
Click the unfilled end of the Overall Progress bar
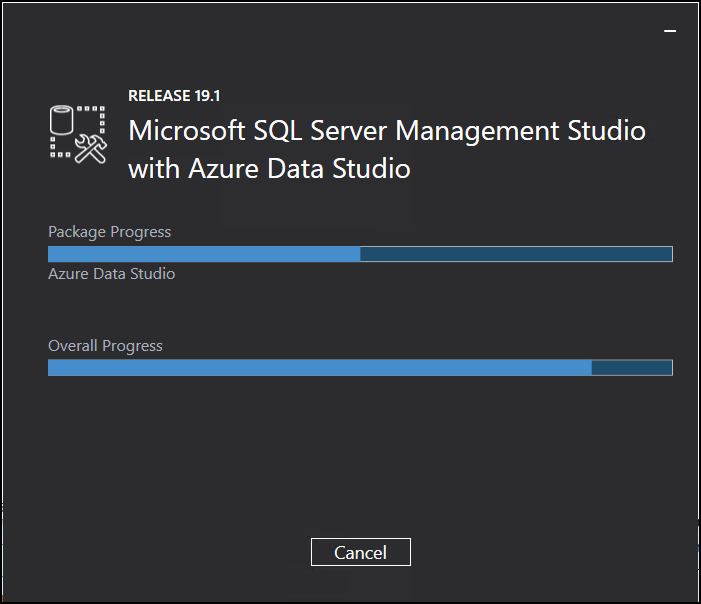632,368
